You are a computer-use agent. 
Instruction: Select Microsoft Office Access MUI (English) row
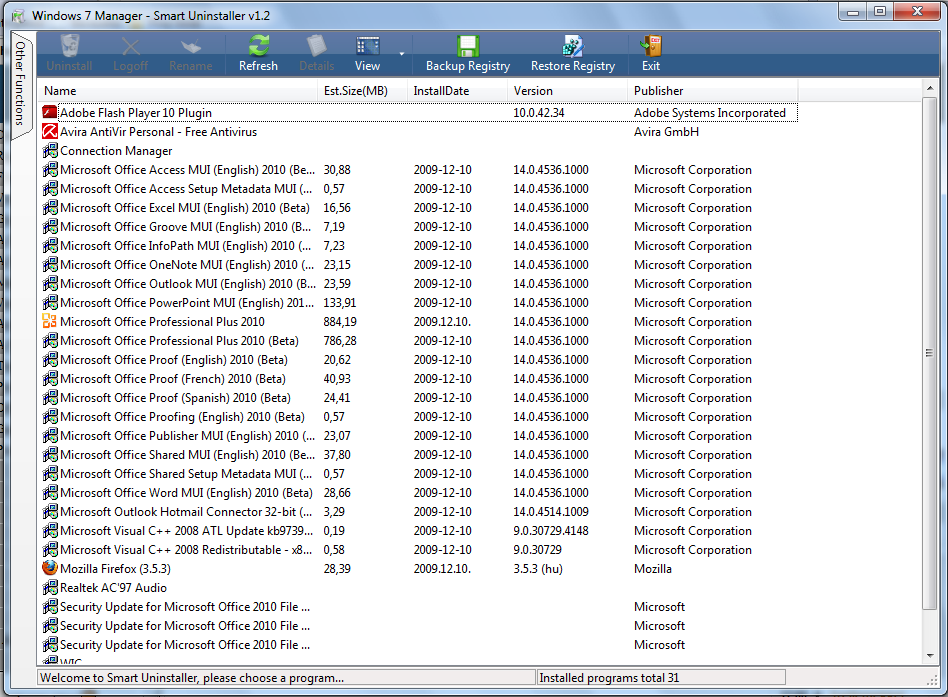coord(420,170)
